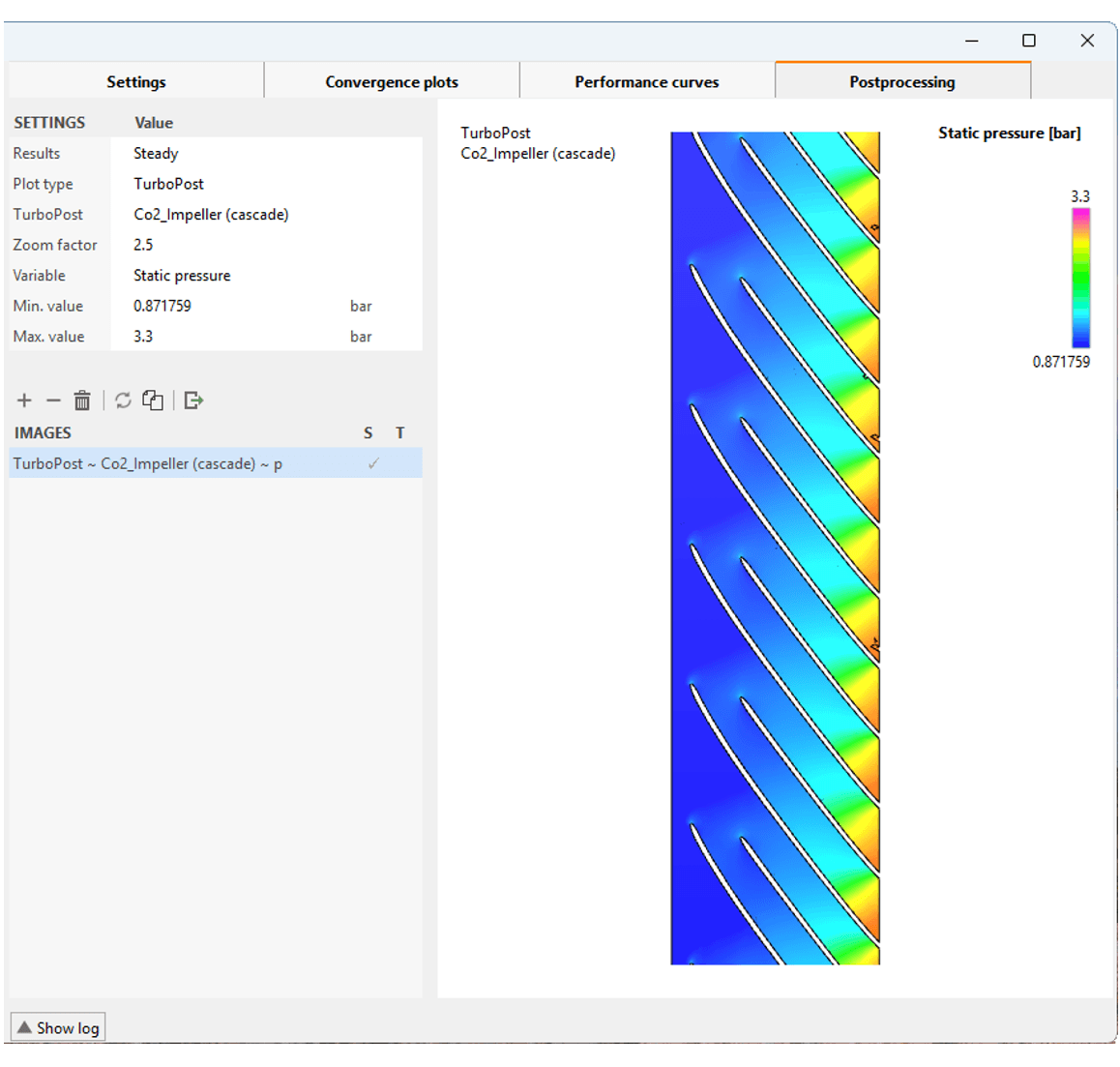
Task: Go to the Performance curves tab
Action: [x=647, y=82]
